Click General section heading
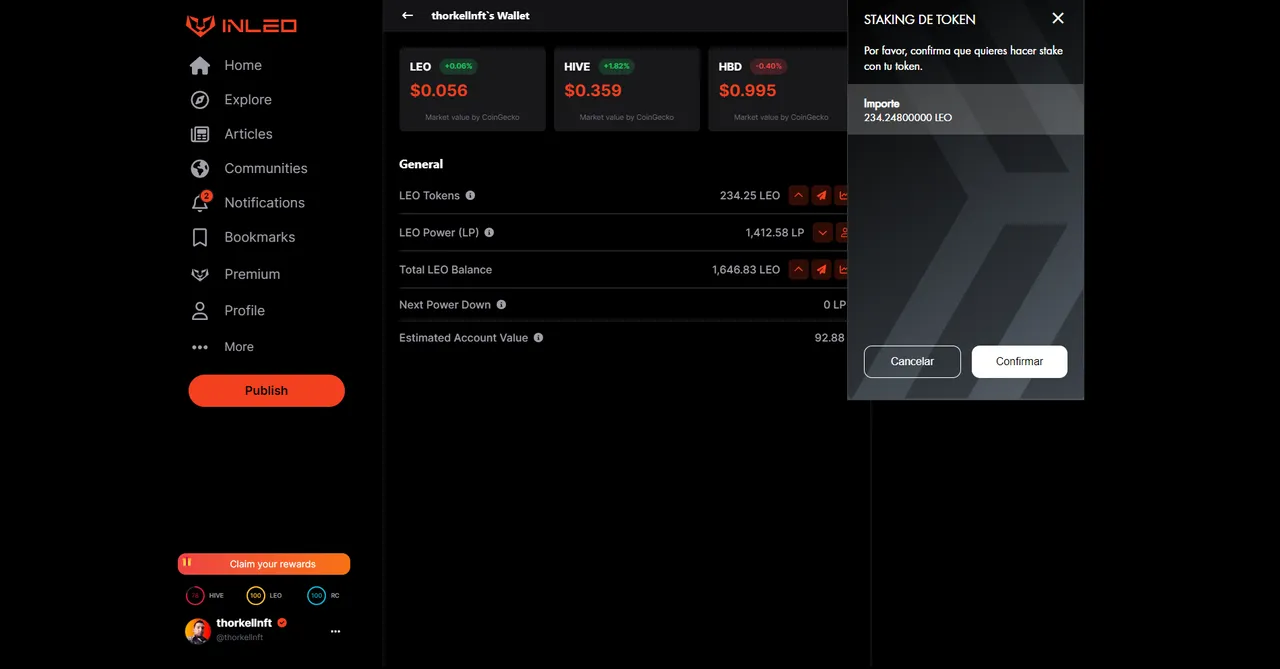 [x=421, y=164]
